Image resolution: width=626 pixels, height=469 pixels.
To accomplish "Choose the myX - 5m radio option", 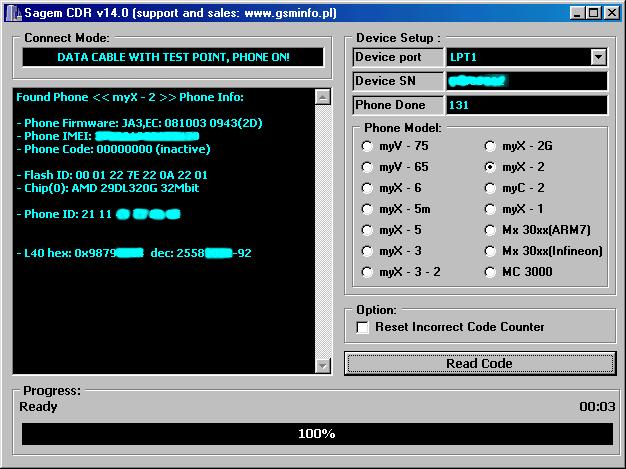I will click(367, 209).
